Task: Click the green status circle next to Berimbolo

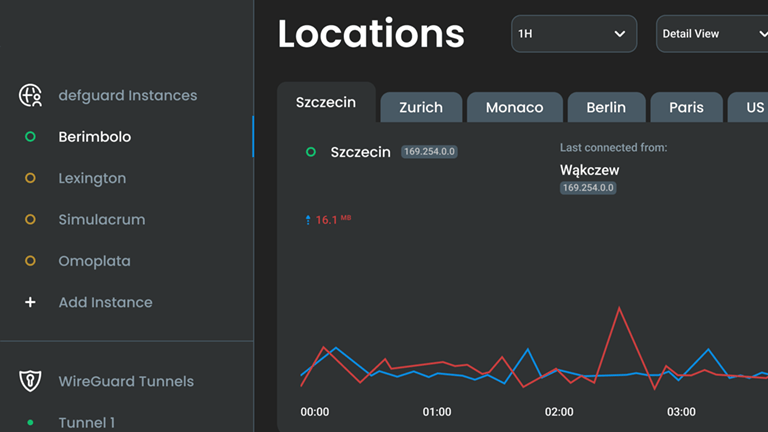Action: (x=30, y=137)
